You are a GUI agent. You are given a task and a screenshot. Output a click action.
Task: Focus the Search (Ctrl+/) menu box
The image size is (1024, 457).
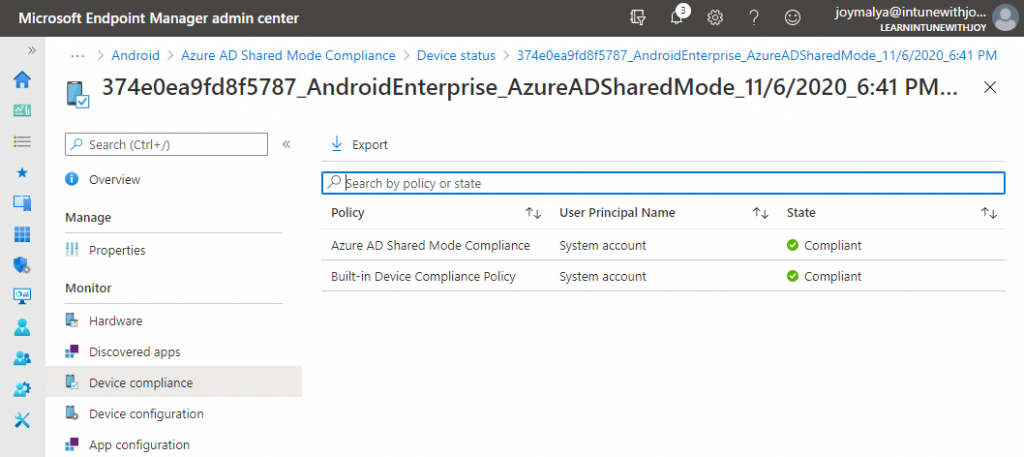point(167,144)
